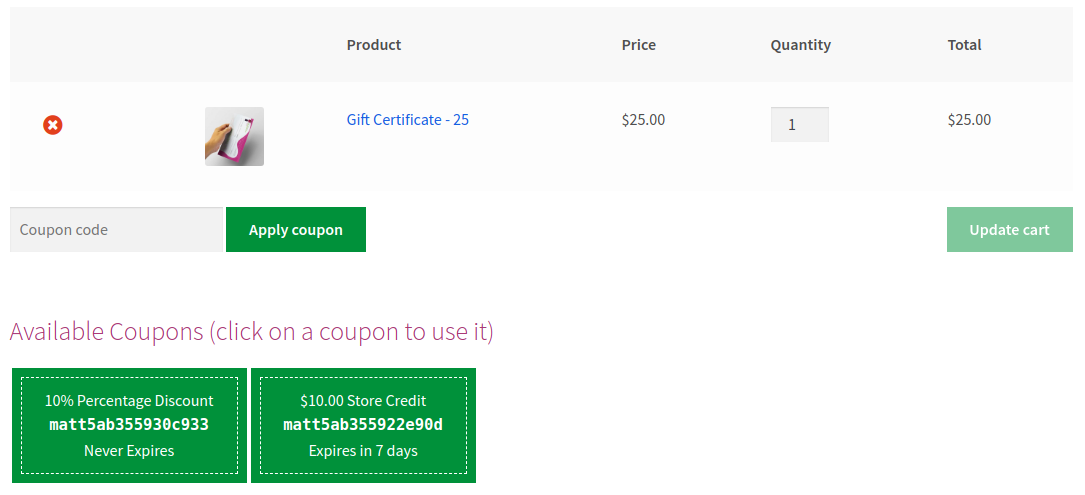Click the Price column header
Screen dimensions: 1085x495
(639, 45)
